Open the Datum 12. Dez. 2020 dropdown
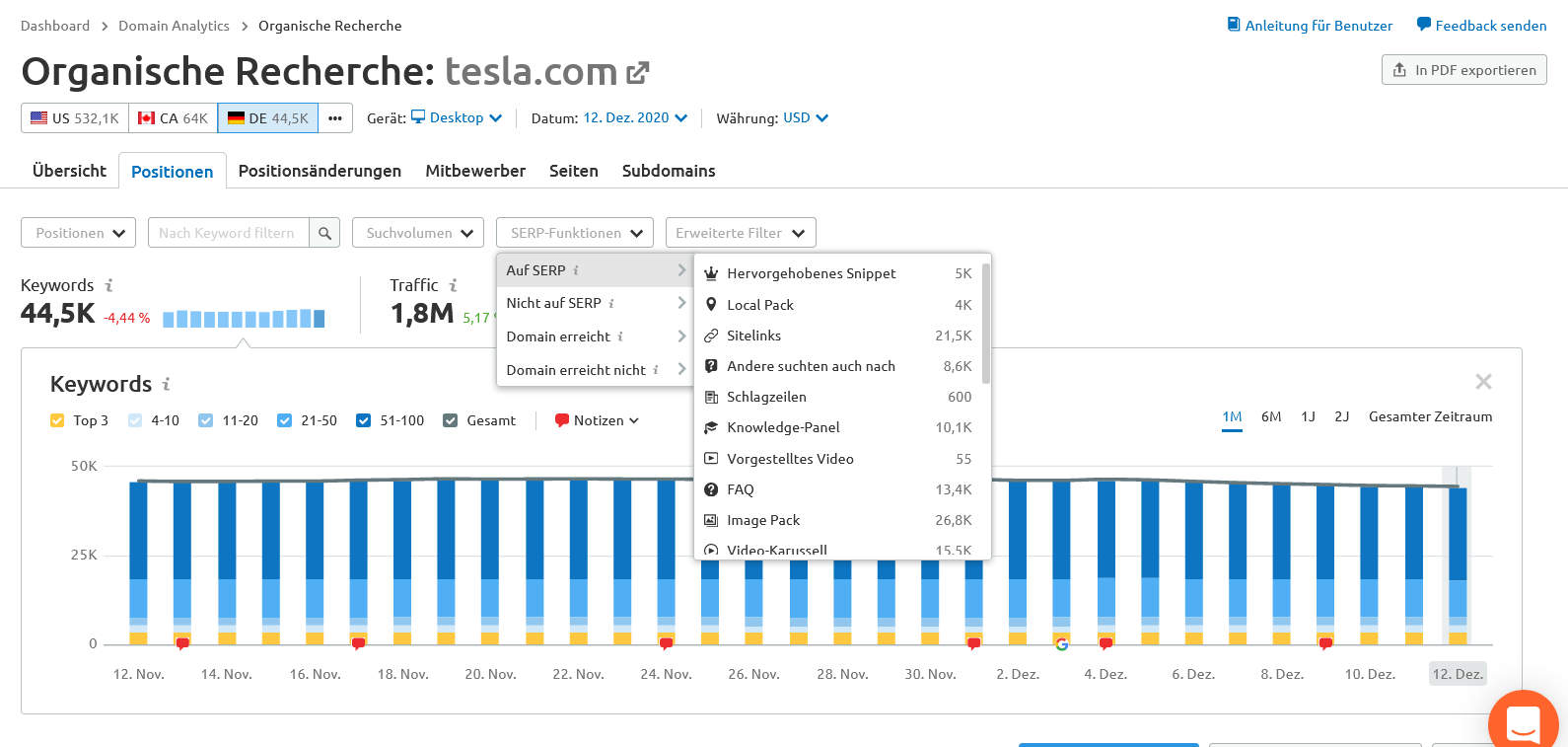The width and height of the screenshot is (1568, 747). 635,117
